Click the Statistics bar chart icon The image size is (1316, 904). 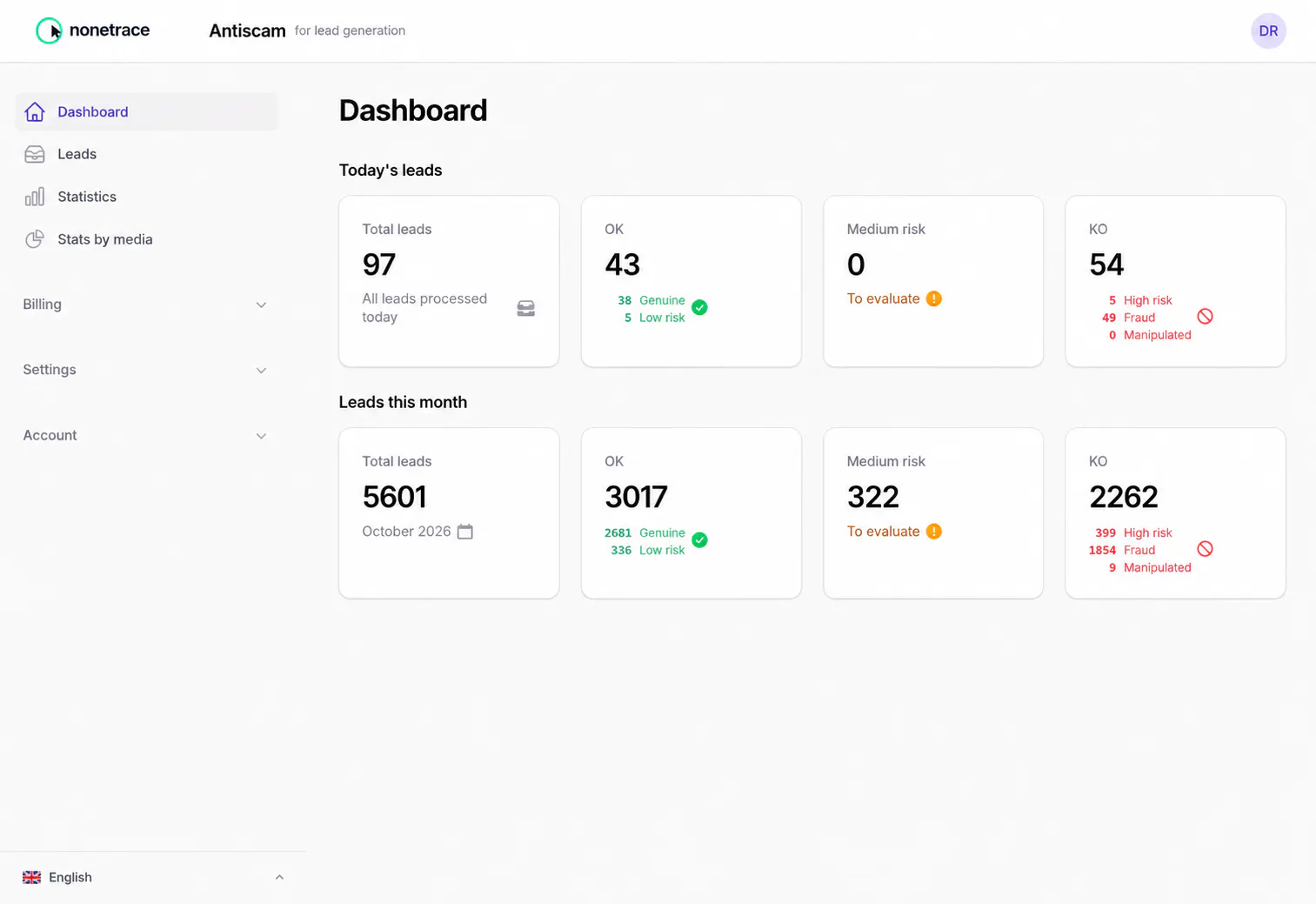point(35,197)
